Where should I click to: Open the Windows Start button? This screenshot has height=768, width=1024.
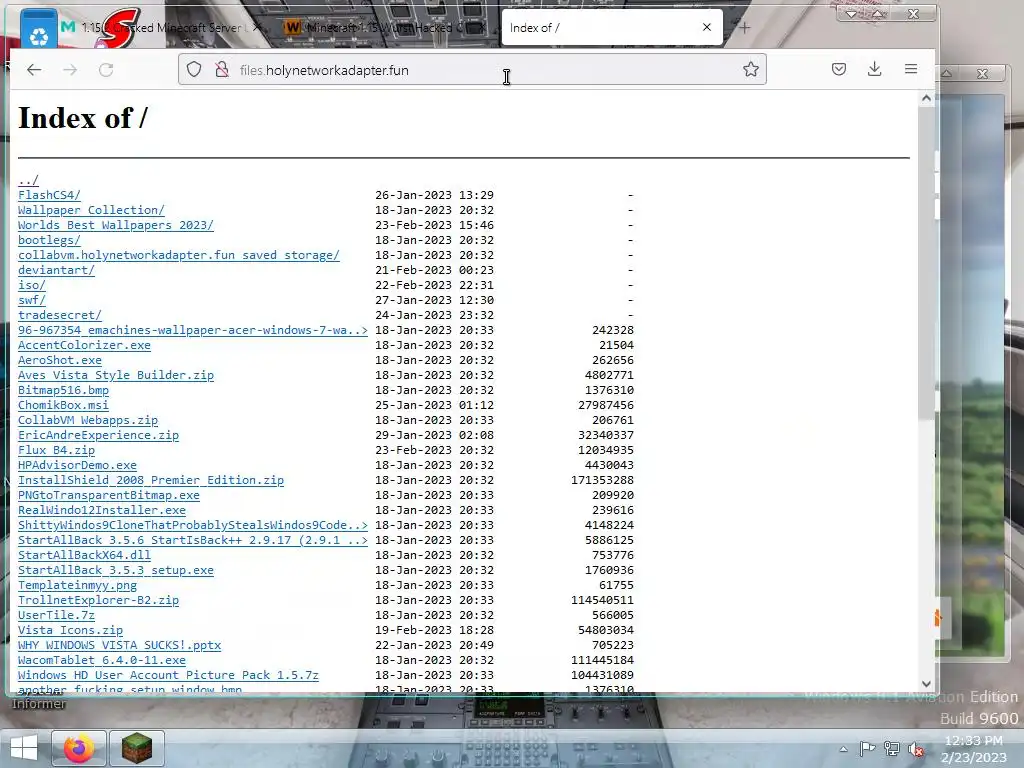coord(24,748)
